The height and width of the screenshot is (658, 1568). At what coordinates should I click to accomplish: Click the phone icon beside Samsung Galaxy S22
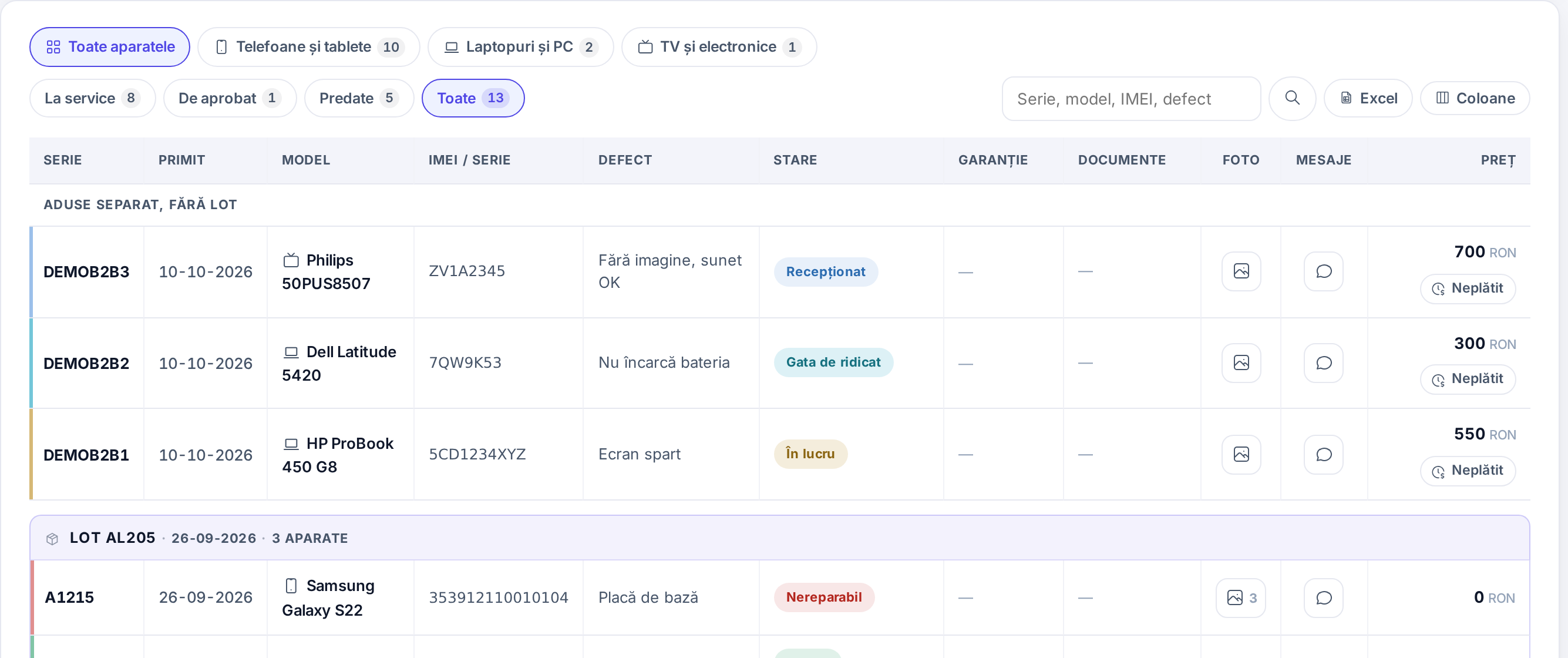pos(291,586)
